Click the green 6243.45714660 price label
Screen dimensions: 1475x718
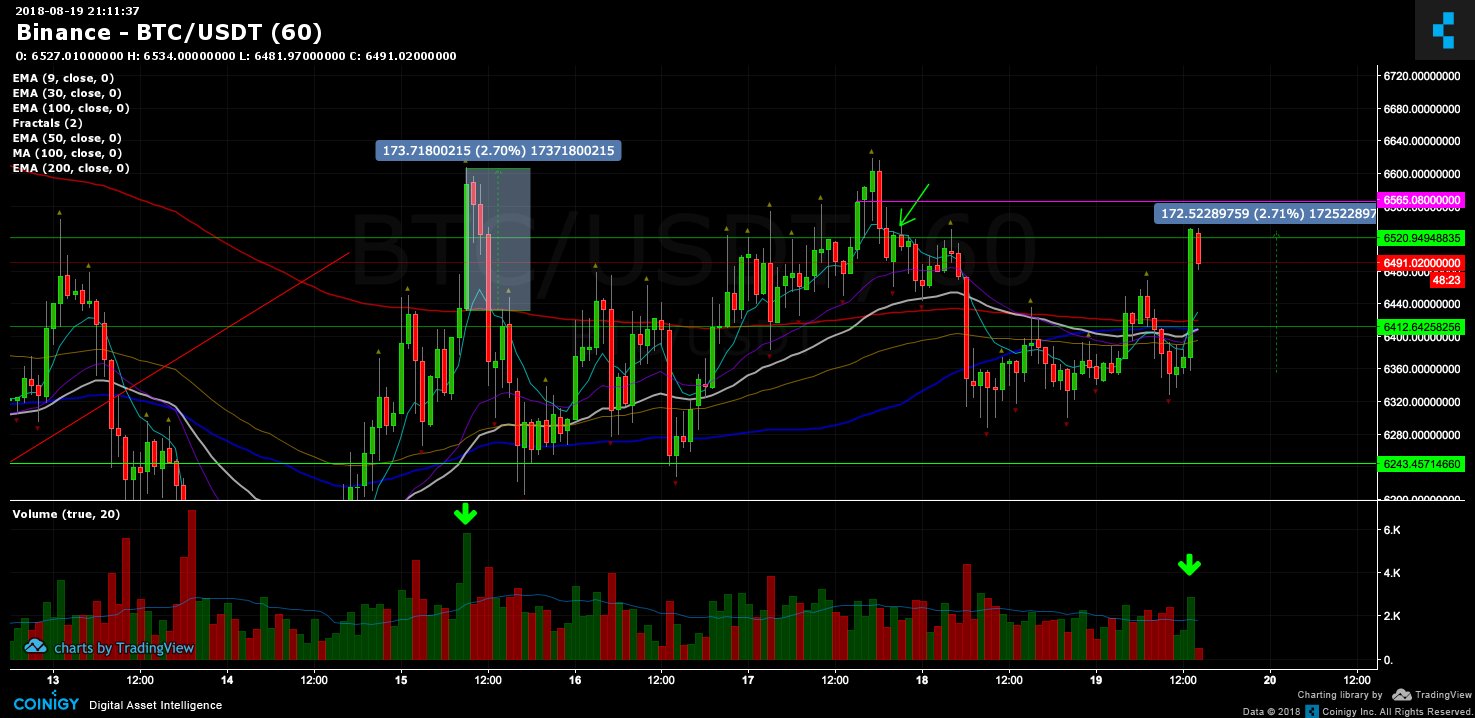(x=1421, y=465)
